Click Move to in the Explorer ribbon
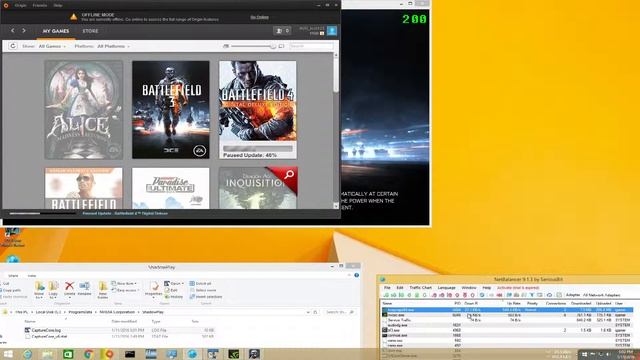This screenshot has height=360, width=640. [39, 289]
